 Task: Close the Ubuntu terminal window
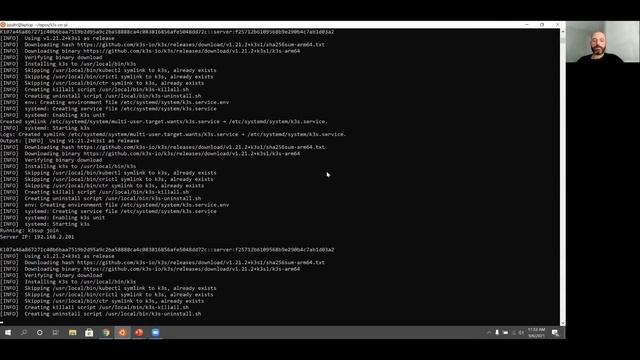(558, 25)
